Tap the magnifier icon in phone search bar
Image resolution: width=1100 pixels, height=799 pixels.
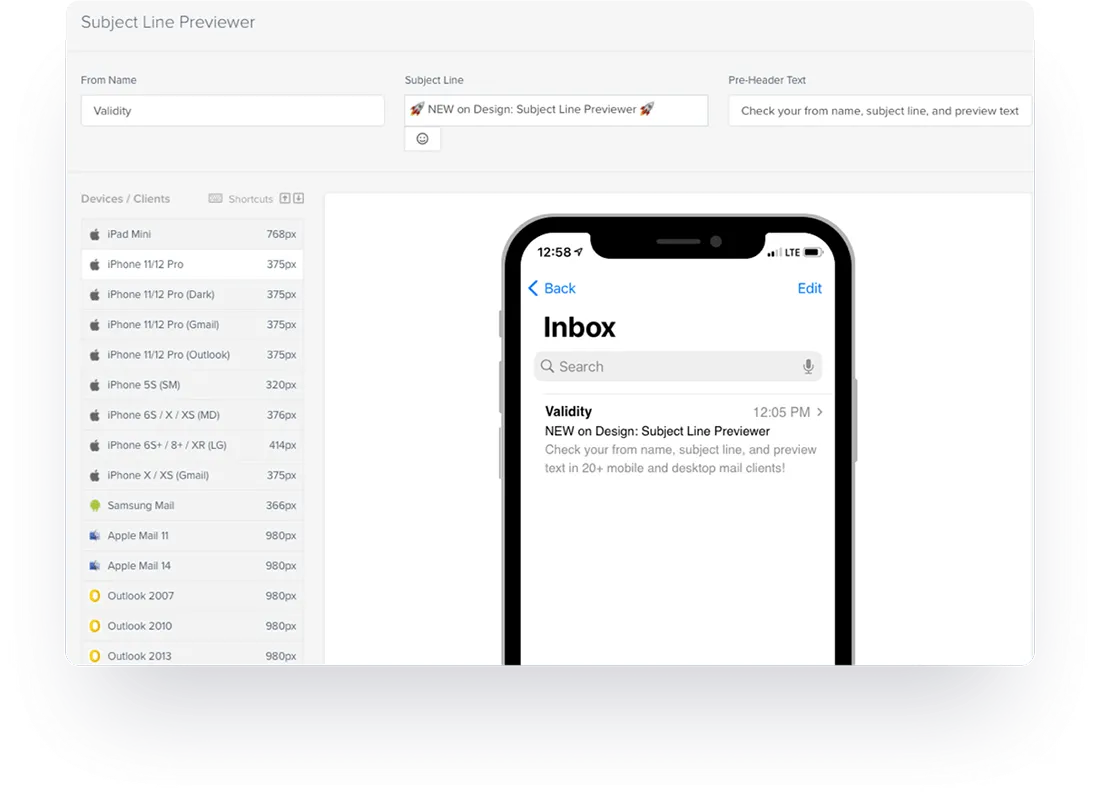point(547,366)
